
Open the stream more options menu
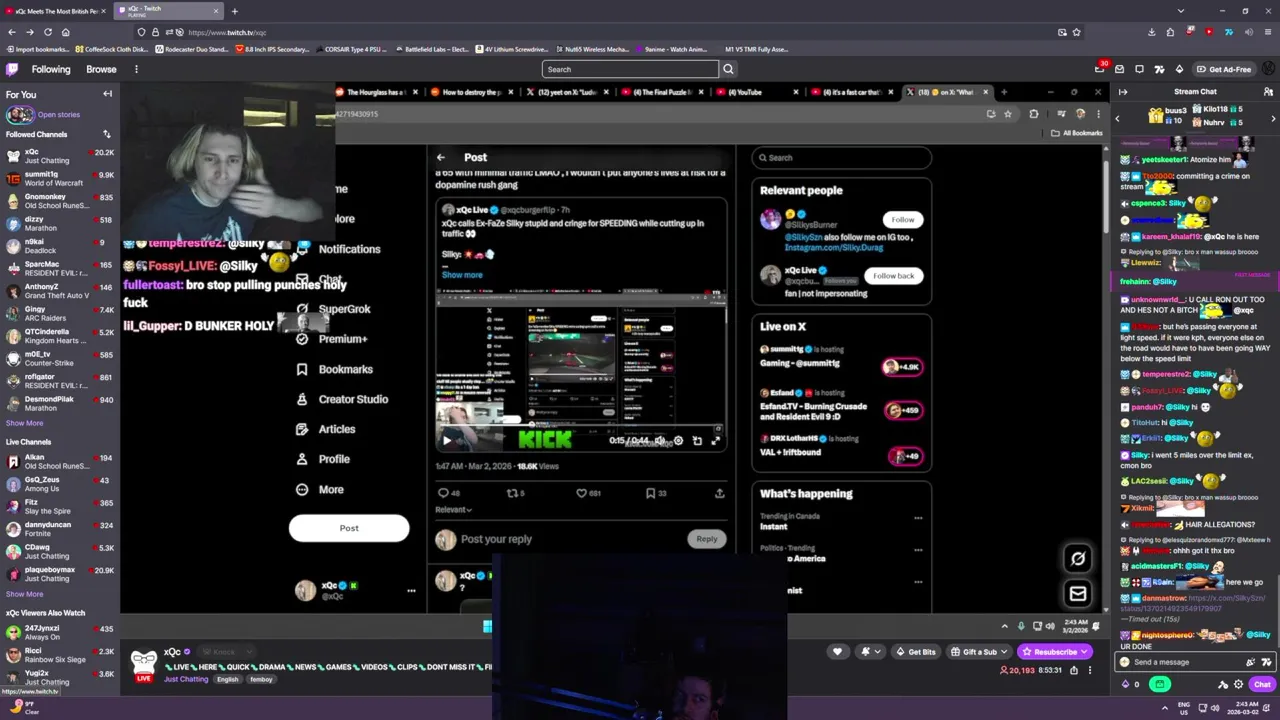point(1090,670)
